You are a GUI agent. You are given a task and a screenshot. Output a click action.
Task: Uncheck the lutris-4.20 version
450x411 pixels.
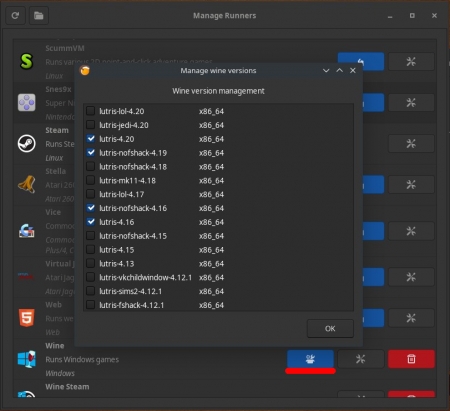pos(90,139)
